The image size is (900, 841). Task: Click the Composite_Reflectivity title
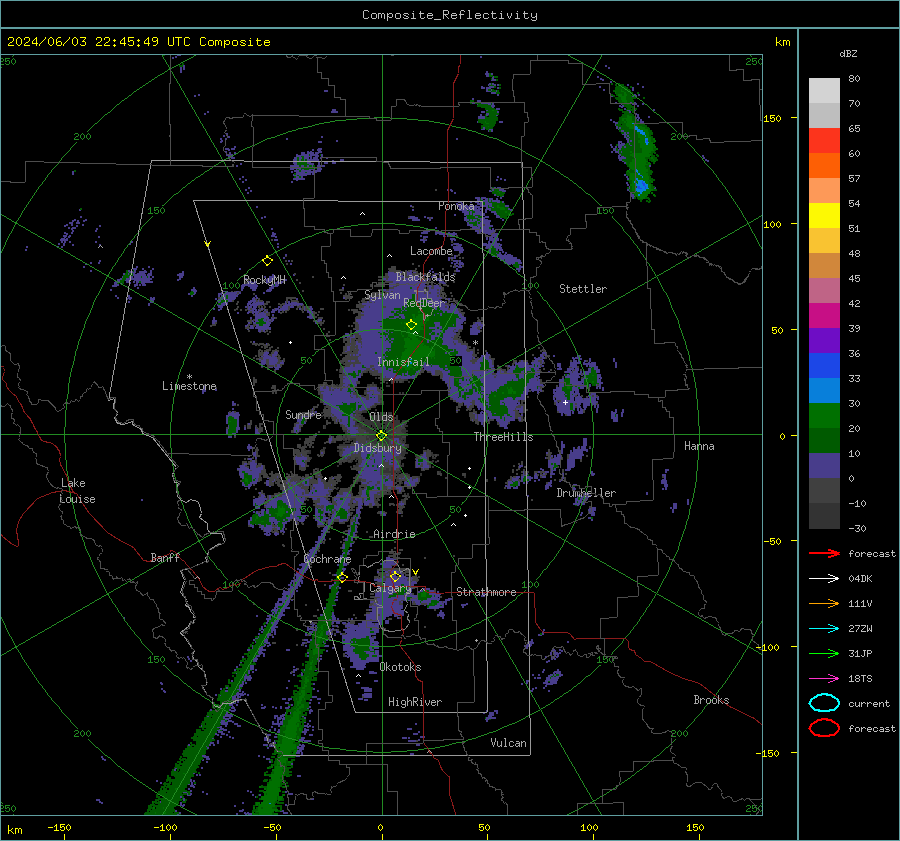(450, 15)
